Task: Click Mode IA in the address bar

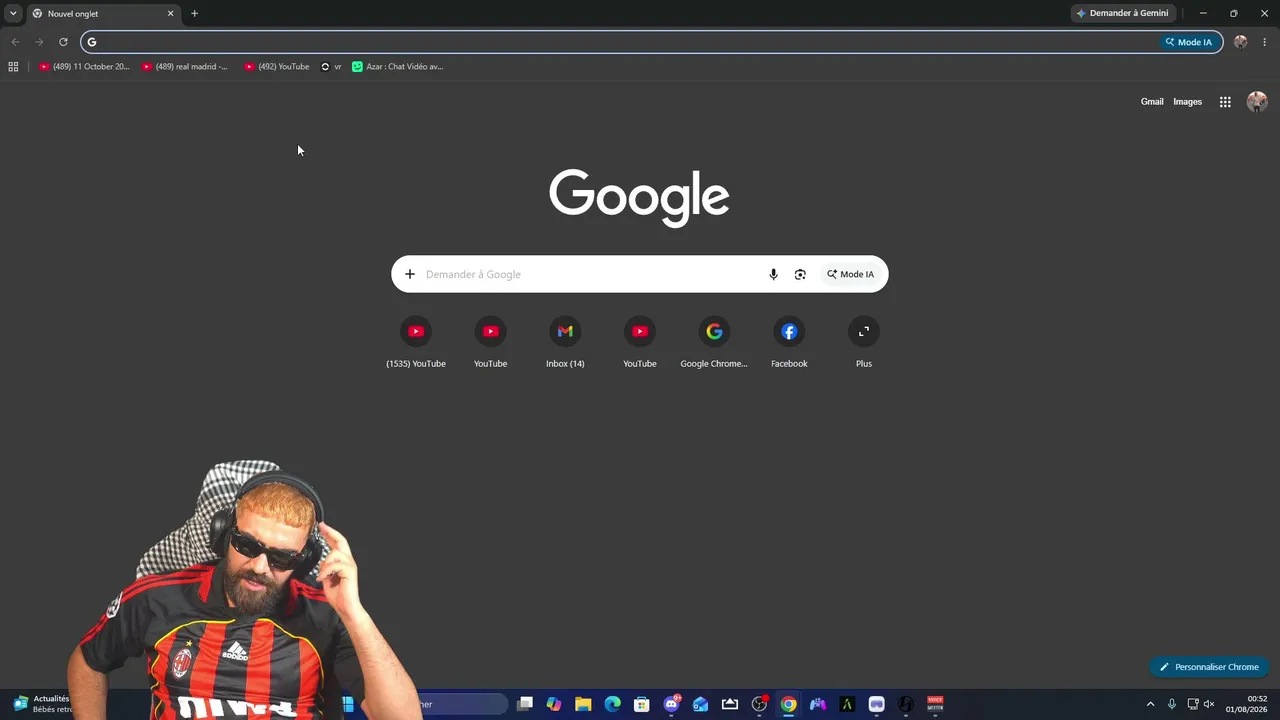Action: tap(1189, 42)
